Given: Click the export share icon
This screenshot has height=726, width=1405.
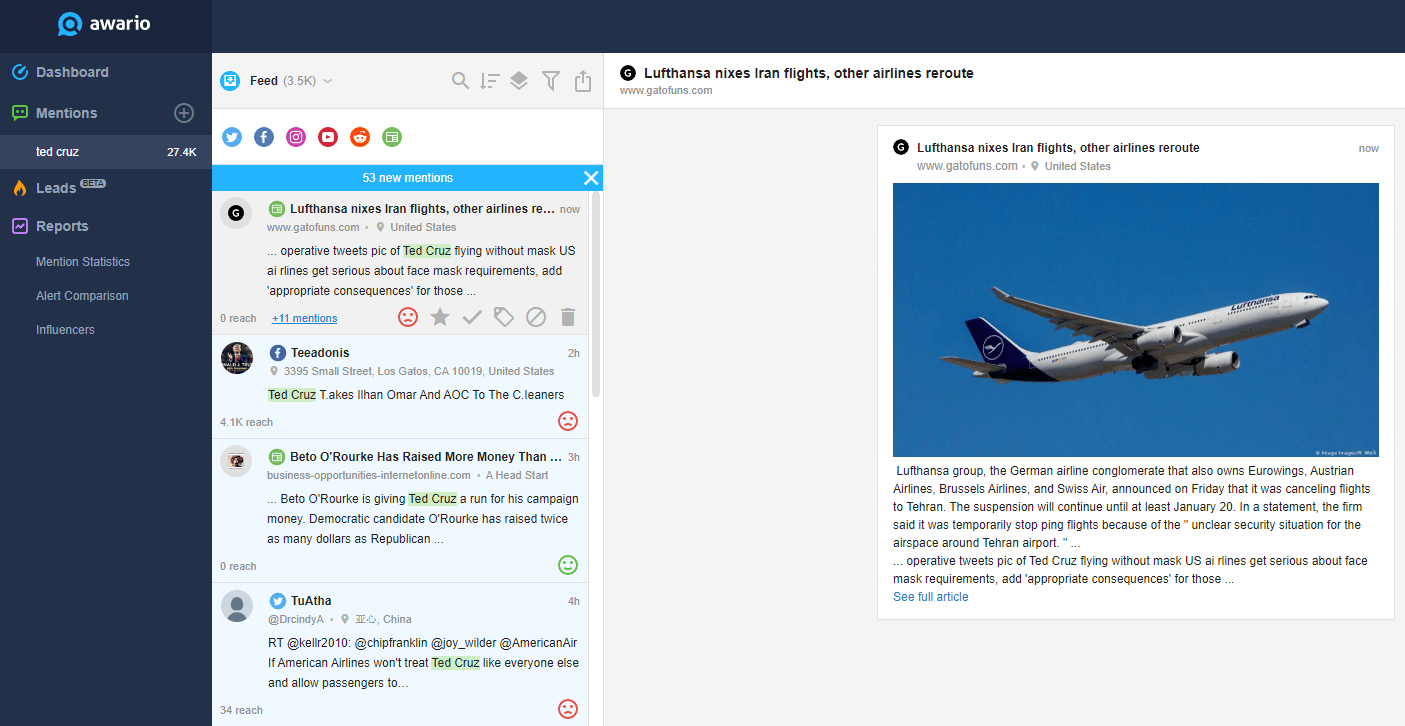Looking at the screenshot, I should pos(583,81).
